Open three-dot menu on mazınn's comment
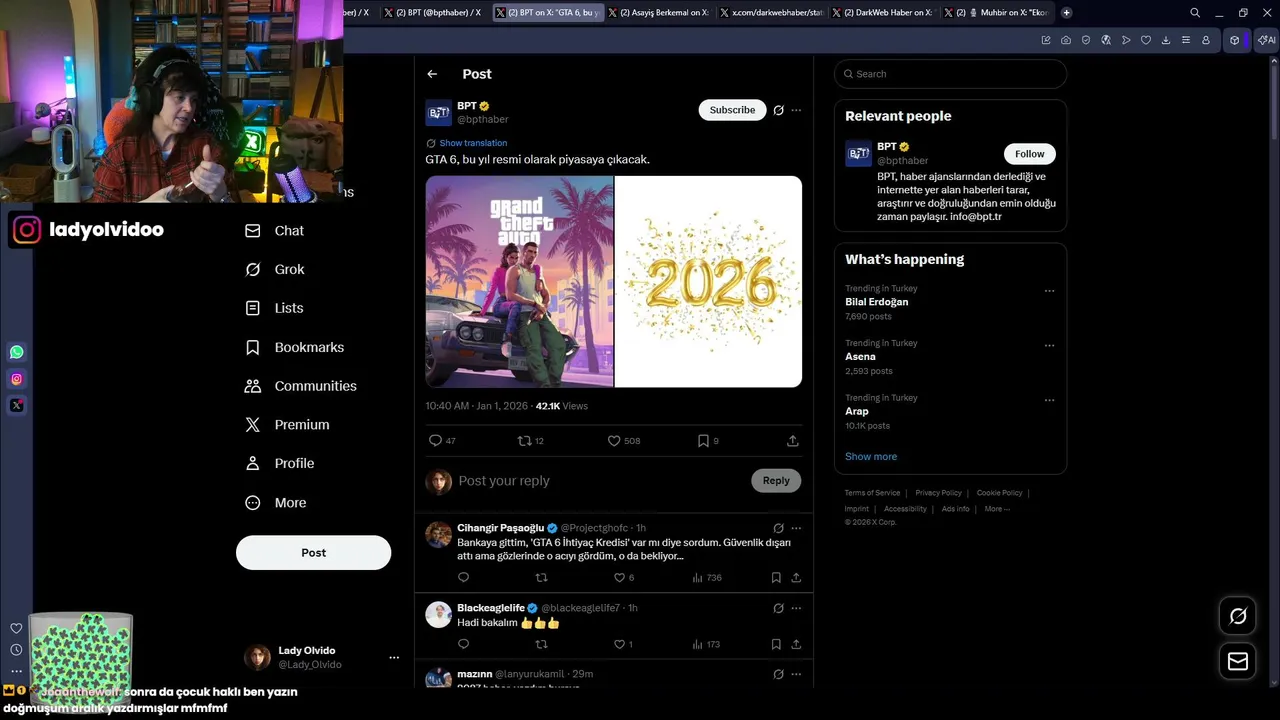 pyautogui.click(x=796, y=675)
